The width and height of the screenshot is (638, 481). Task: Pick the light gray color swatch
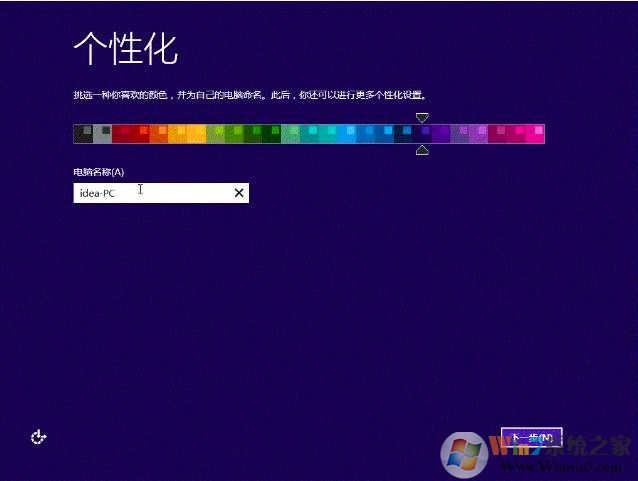click(102, 134)
